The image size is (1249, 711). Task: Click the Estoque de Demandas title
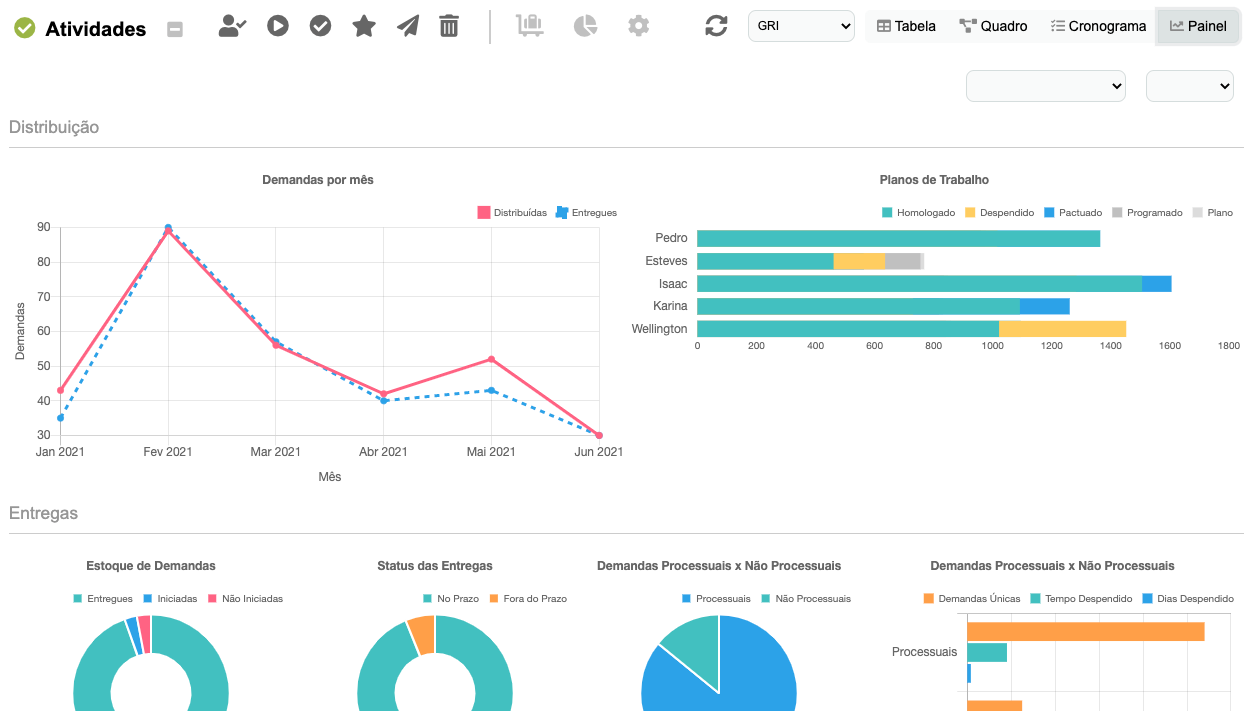click(151, 566)
